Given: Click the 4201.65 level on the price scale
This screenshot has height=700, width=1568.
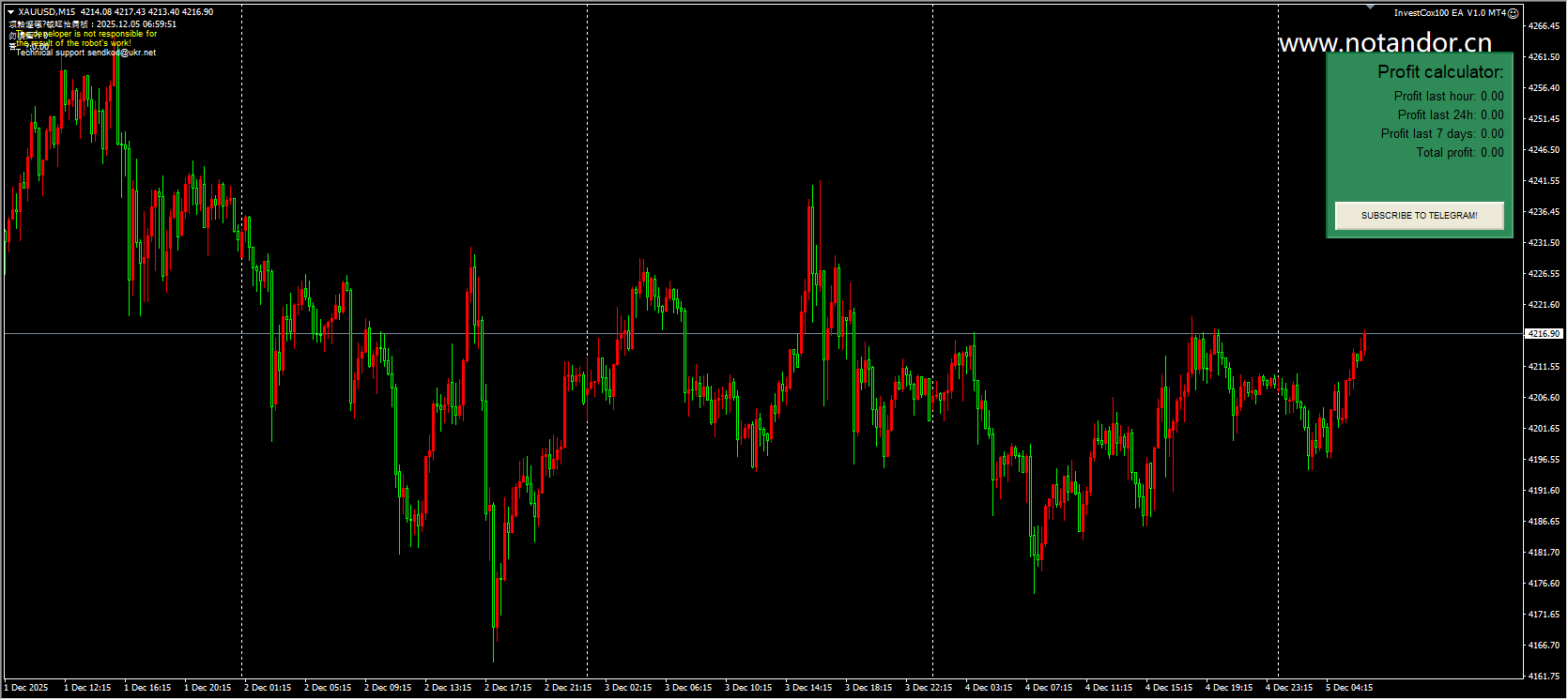Looking at the screenshot, I should 1544,429.
